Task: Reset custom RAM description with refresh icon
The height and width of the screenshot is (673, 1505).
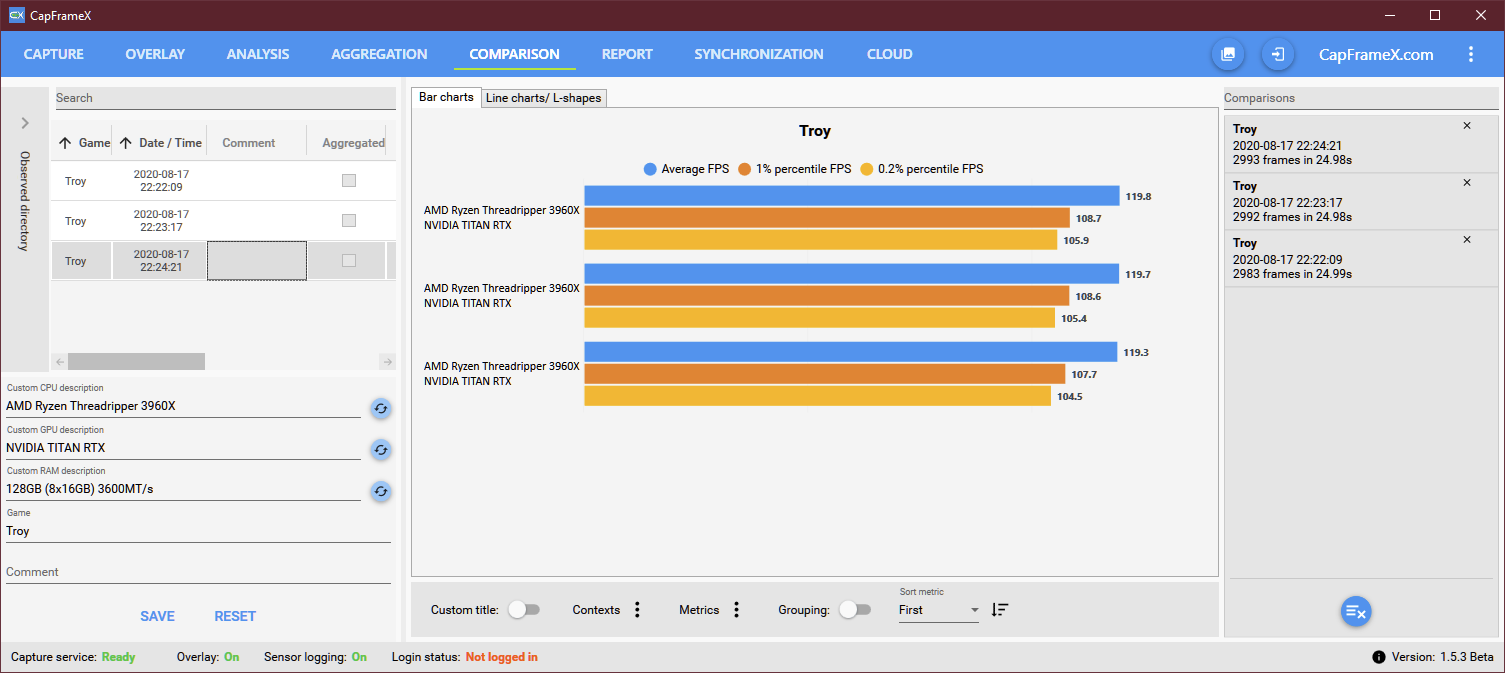Action: coord(381,491)
